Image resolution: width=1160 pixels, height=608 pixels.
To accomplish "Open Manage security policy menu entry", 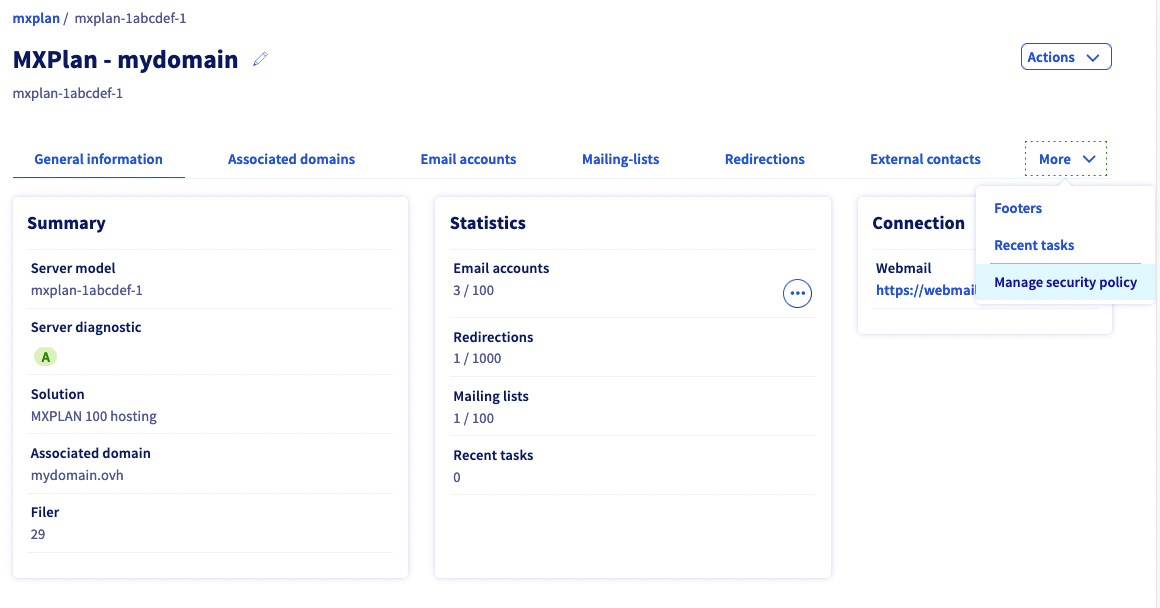I will [1065, 282].
